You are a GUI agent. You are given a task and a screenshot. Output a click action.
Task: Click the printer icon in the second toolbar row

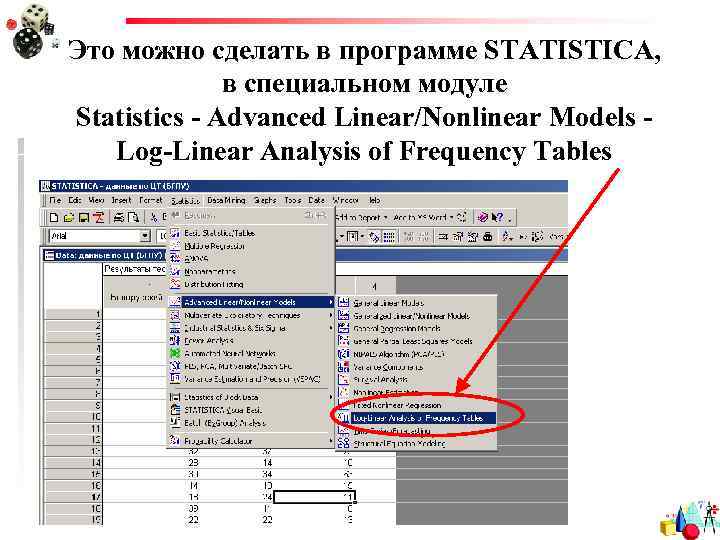point(488,236)
